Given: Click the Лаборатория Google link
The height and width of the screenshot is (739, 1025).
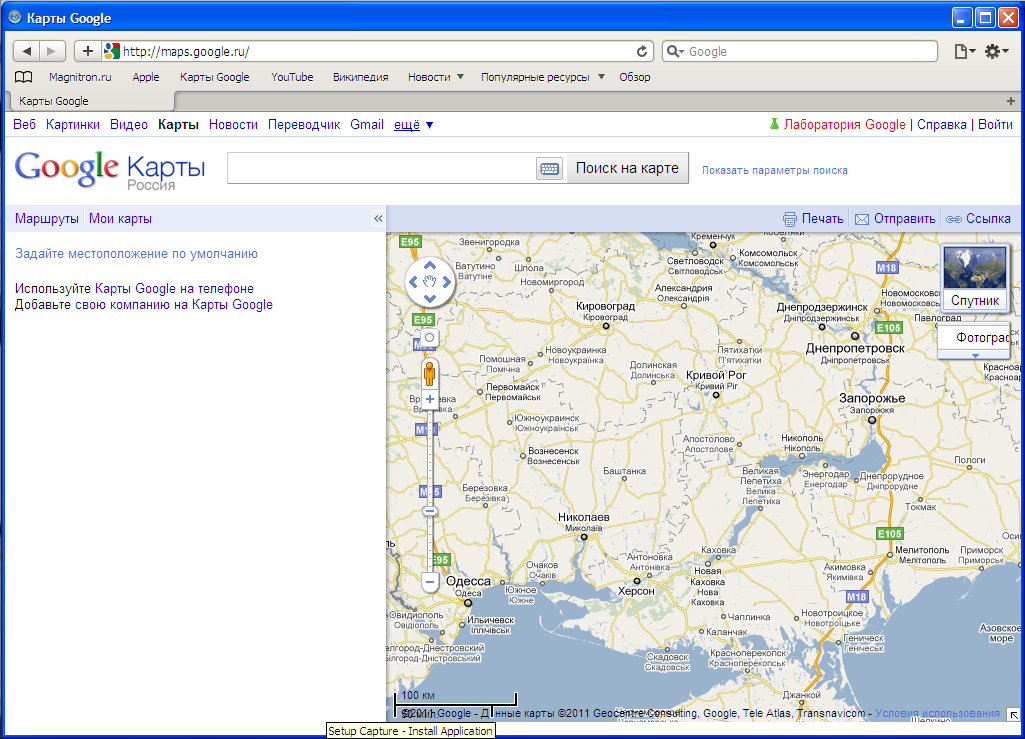Looking at the screenshot, I should click(844, 124).
